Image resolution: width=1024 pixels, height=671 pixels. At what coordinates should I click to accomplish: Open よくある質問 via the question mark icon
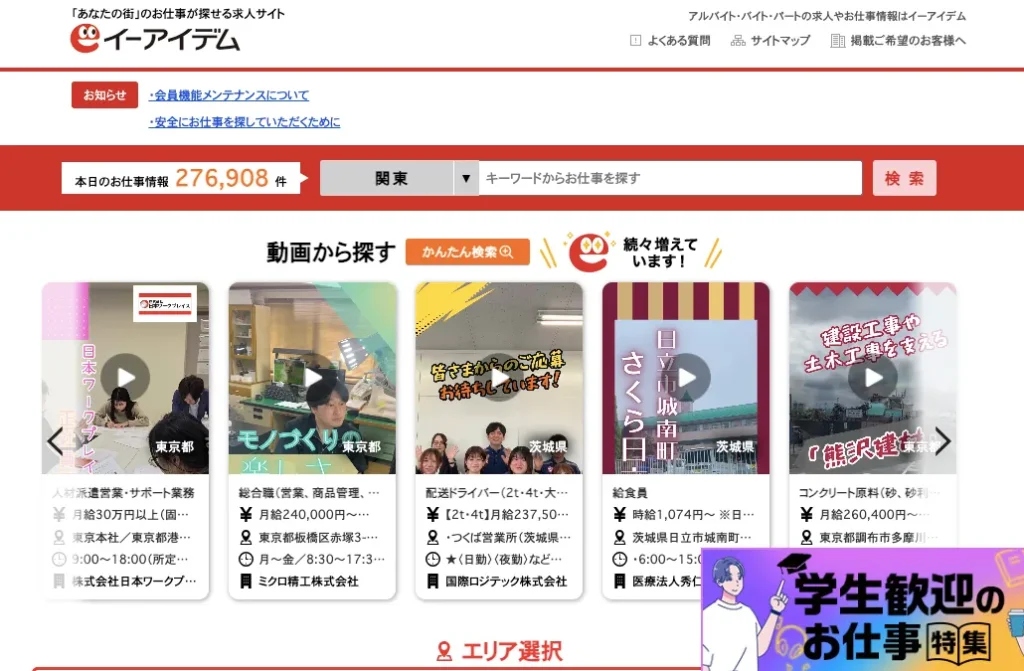(634, 41)
